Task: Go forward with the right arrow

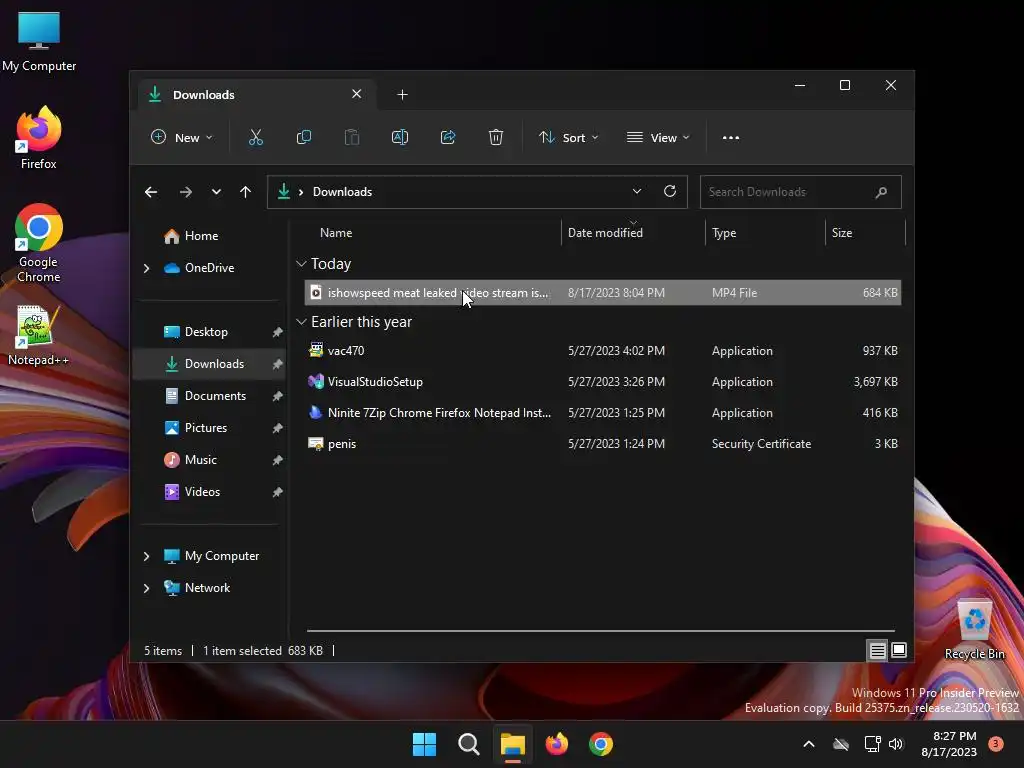Action: tap(185, 192)
